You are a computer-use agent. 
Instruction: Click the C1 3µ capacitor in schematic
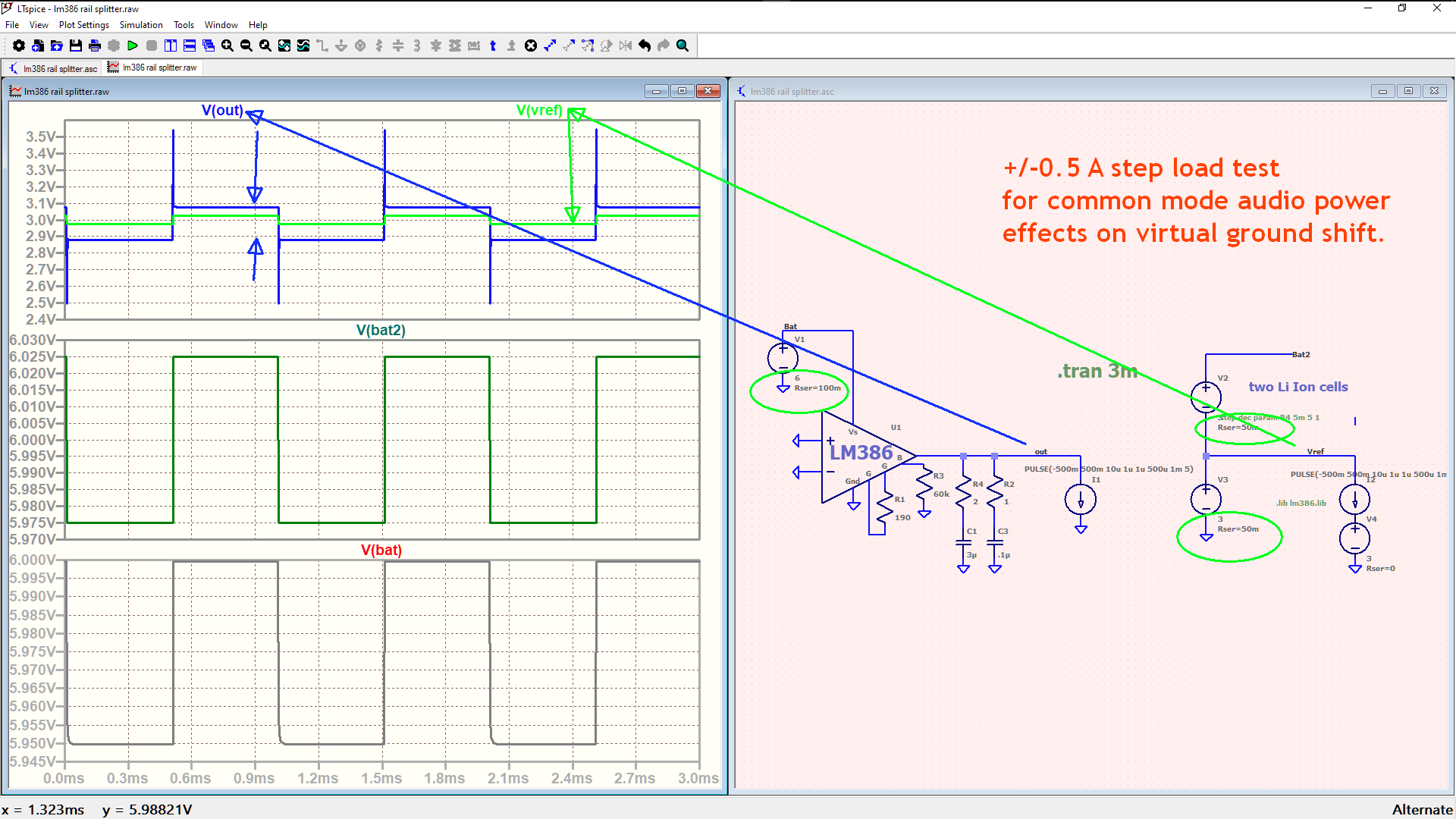point(964,543)
